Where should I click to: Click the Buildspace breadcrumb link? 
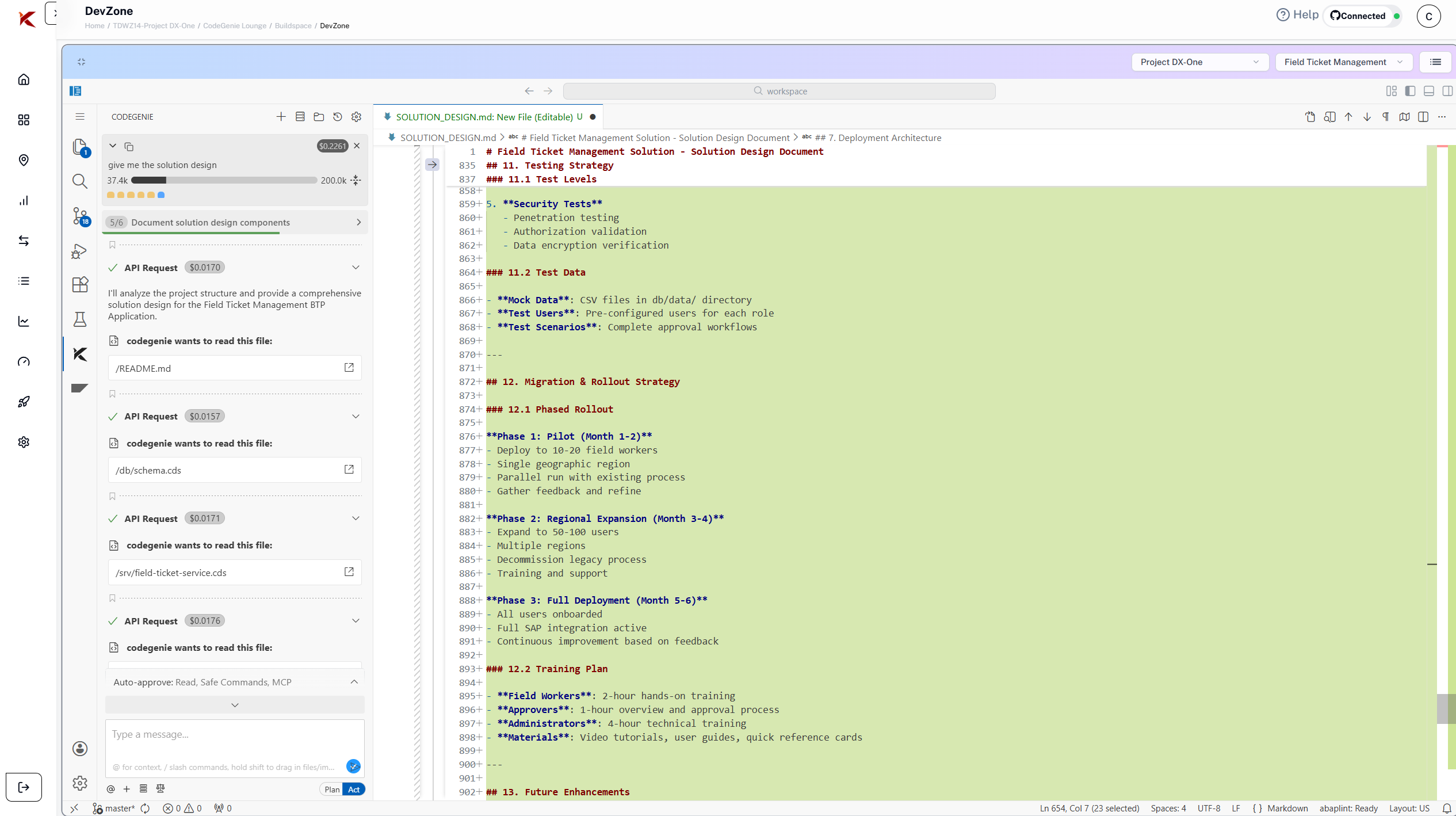293,26
